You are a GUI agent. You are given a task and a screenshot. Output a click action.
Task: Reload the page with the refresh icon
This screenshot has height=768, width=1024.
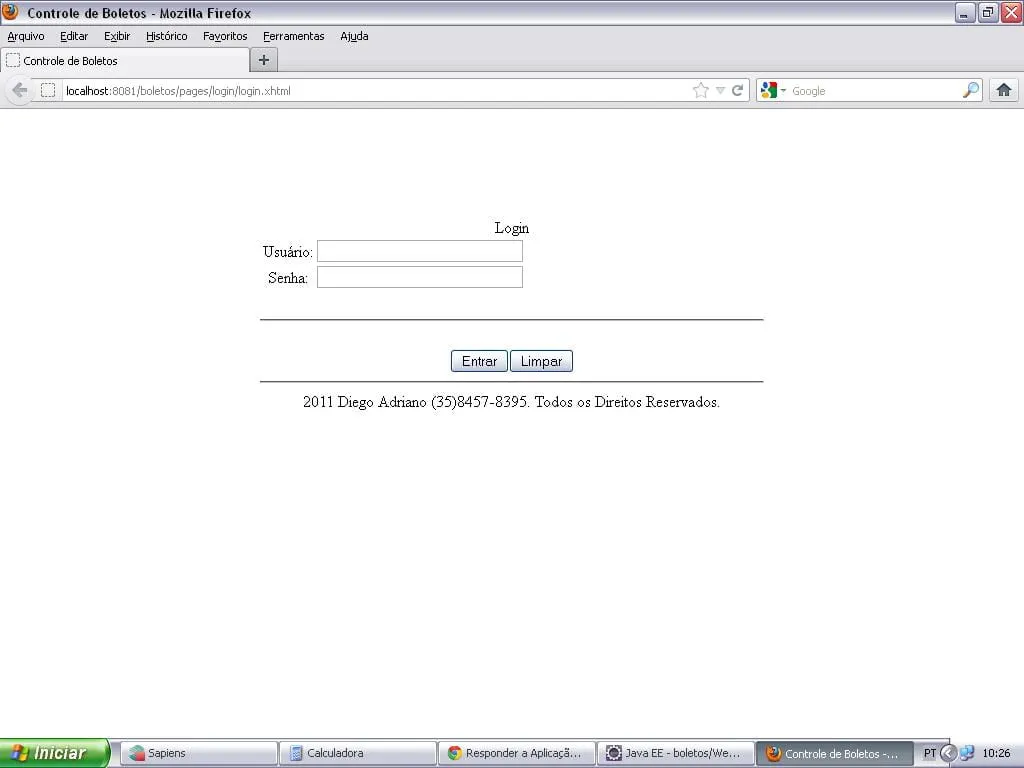click(x=737, y=90)
